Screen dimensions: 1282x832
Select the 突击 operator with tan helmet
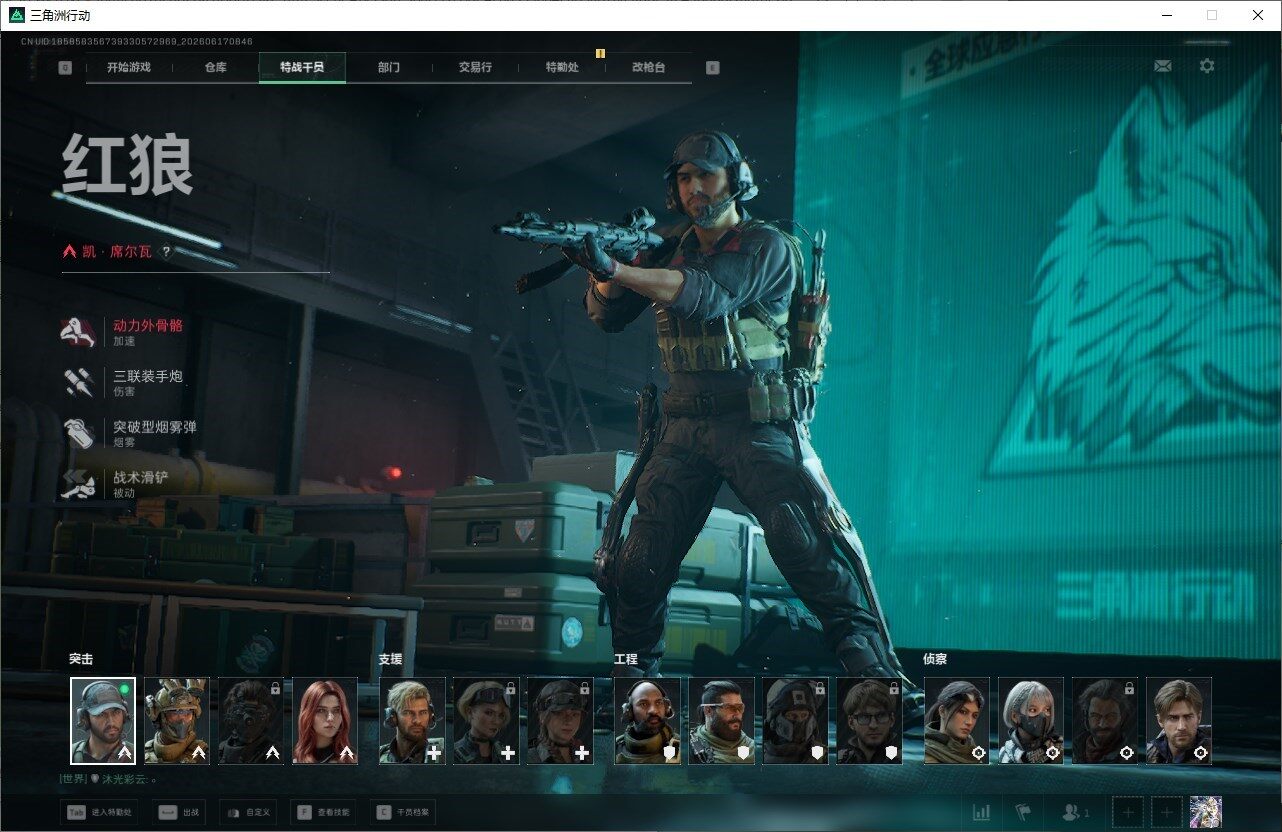177,721
